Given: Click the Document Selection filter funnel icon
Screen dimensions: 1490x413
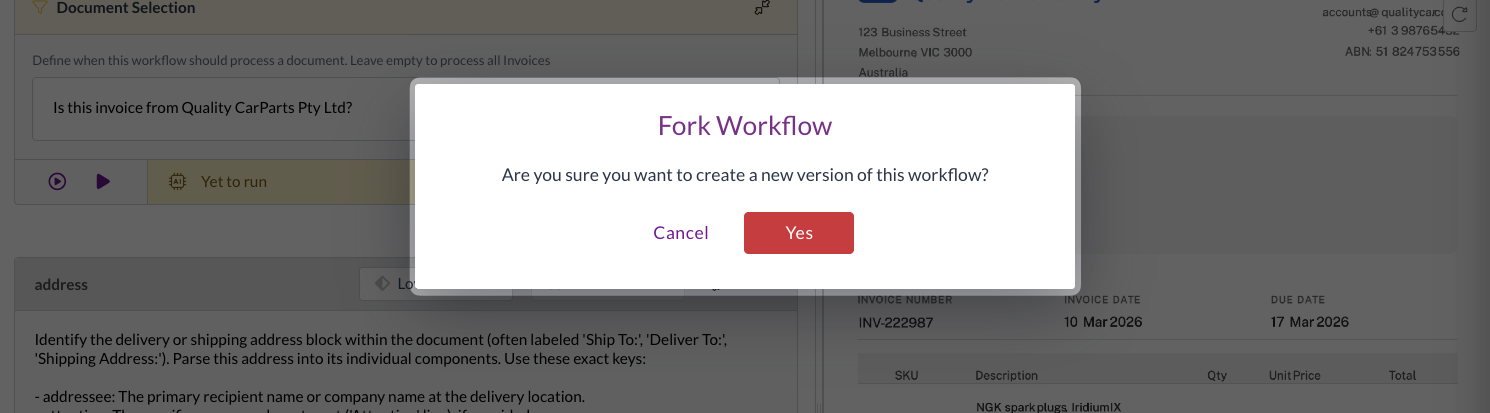Looking at the screenshot, I should coord(40,8).
